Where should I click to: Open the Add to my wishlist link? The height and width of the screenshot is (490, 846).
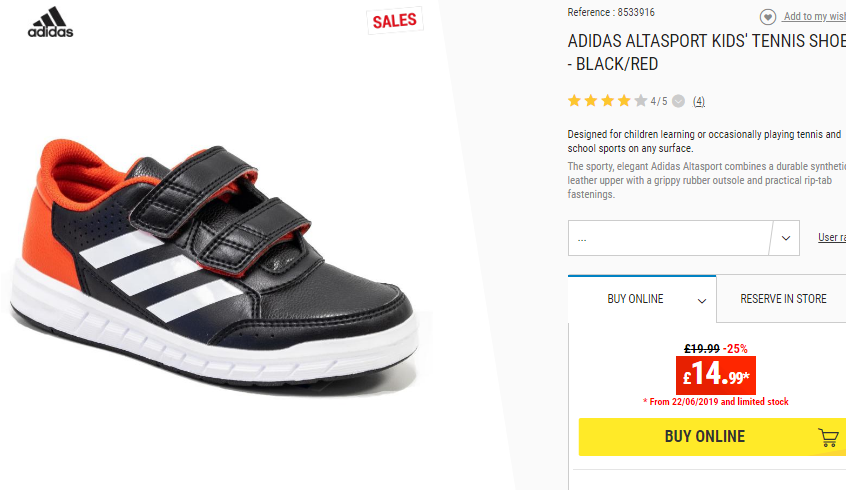click(815, 16)
